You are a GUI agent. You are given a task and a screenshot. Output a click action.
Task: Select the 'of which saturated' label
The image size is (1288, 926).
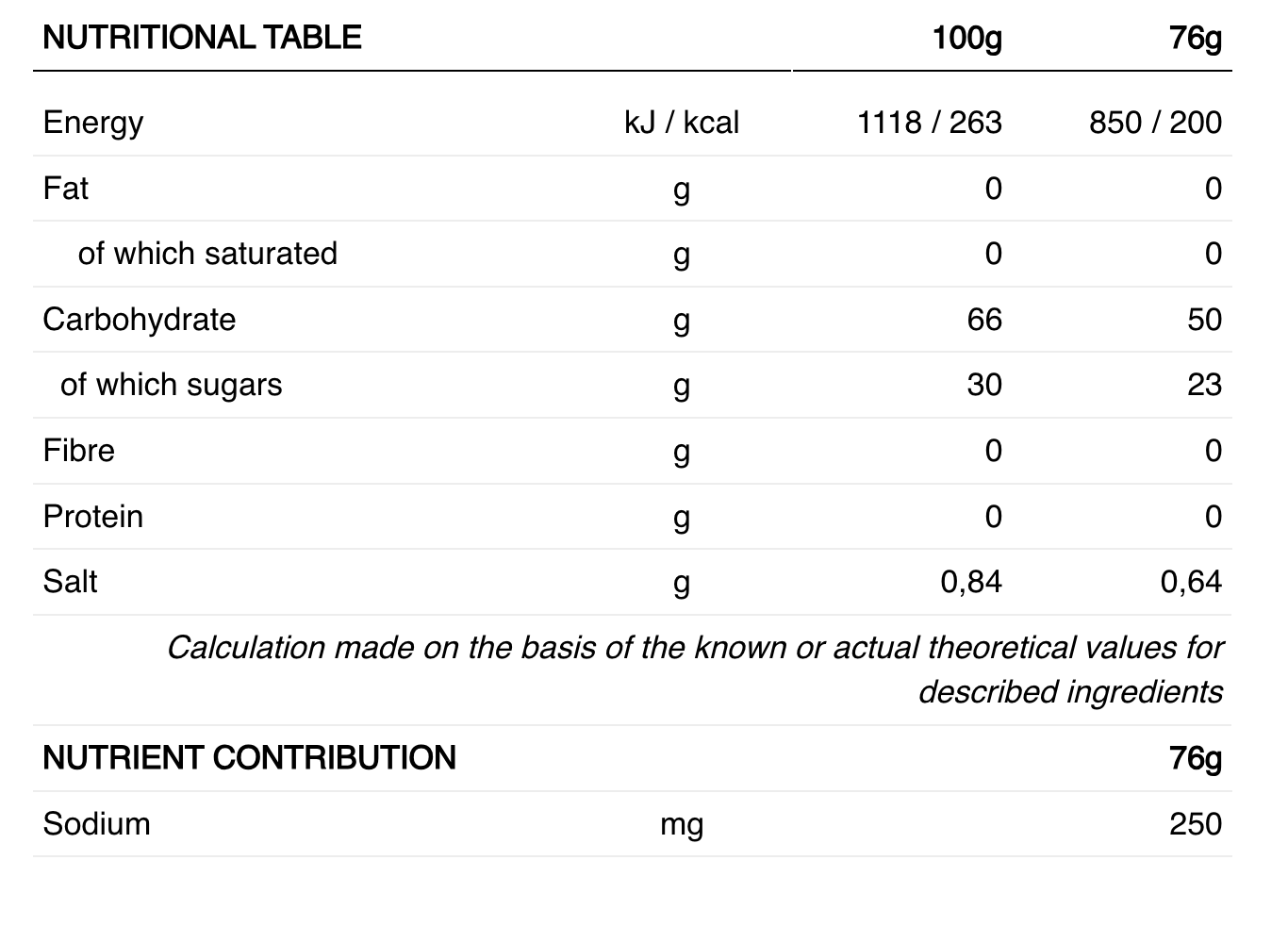[207, 254]
